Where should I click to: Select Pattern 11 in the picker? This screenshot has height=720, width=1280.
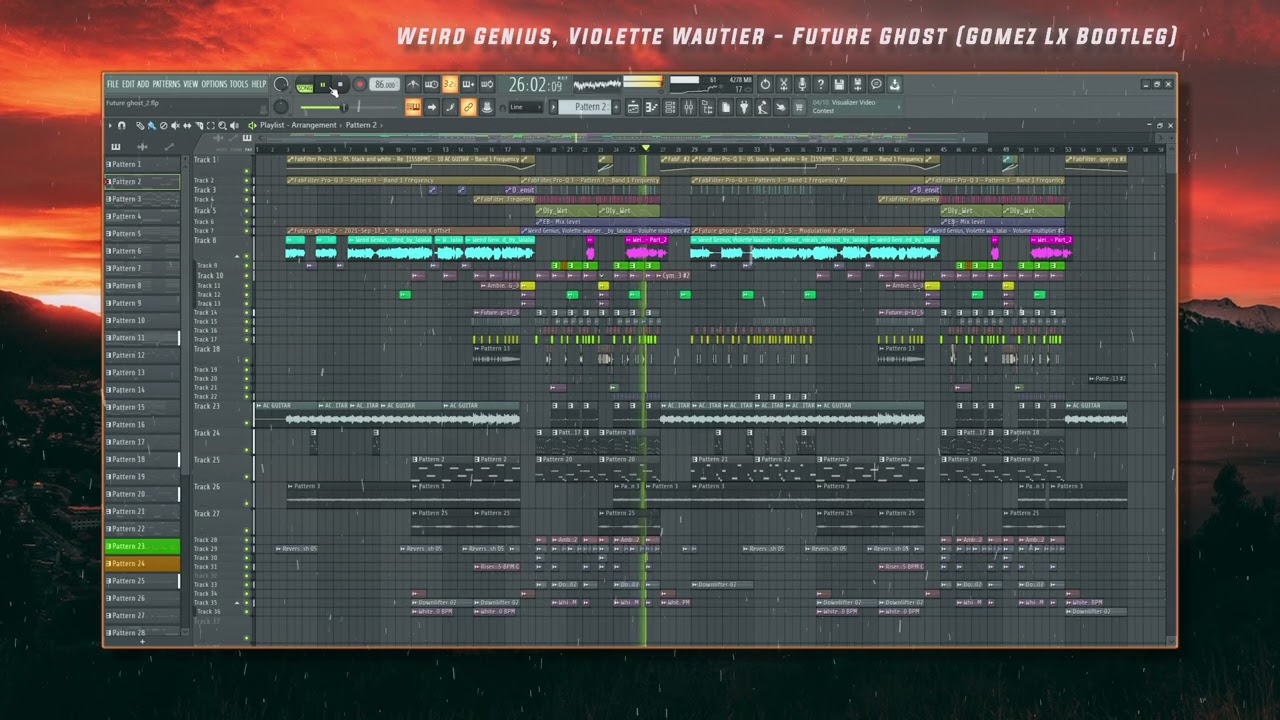[142, 338]
